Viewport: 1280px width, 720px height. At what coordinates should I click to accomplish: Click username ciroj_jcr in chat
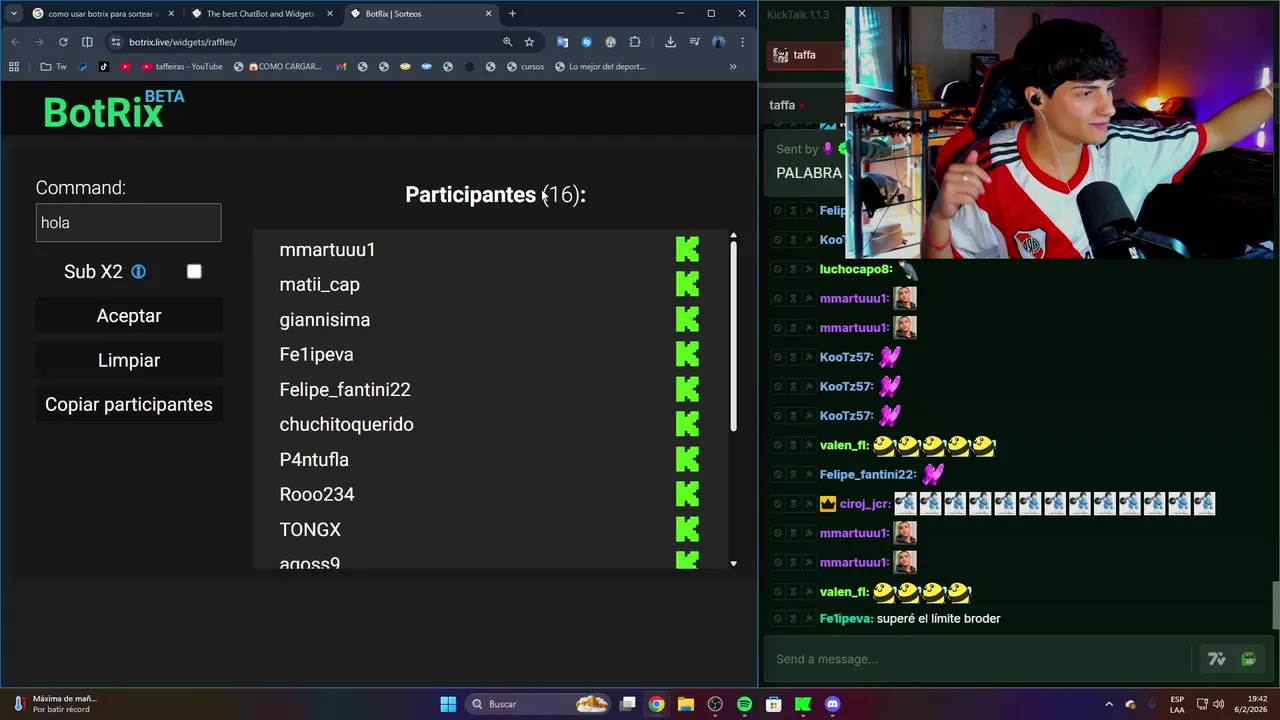[866, 504]
